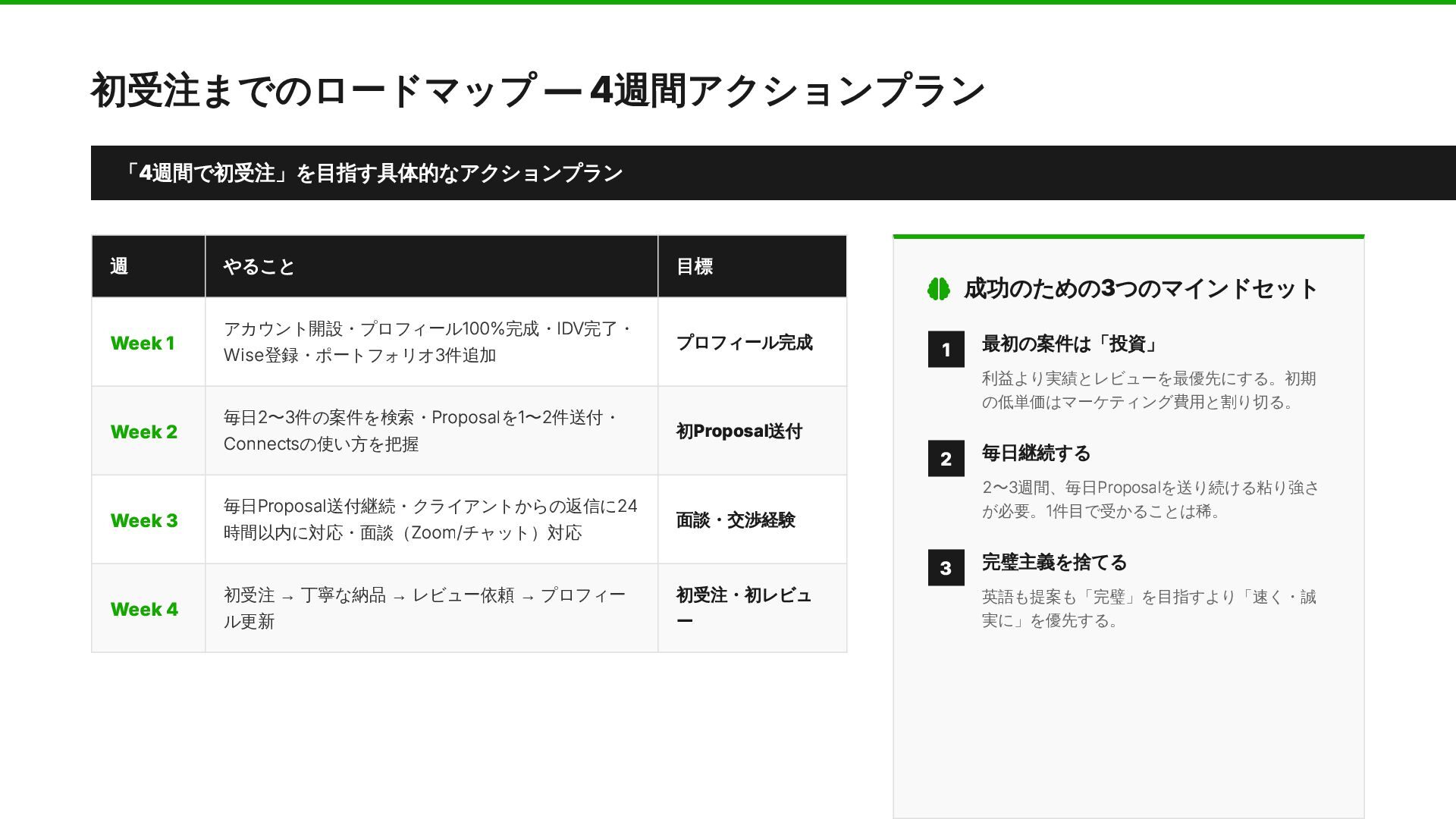Click the 目標 column header
1456x819 pixels.
point(694,266)
